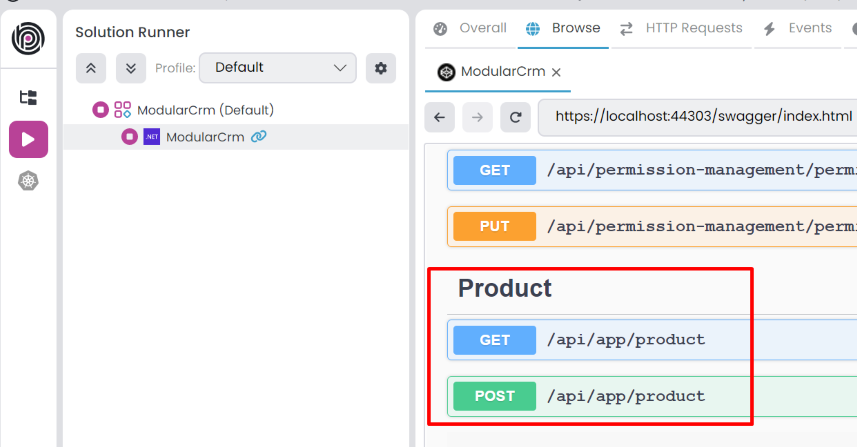Open profile settings gear icon
The width and height of the screenshot is (857, 447).
380,68
